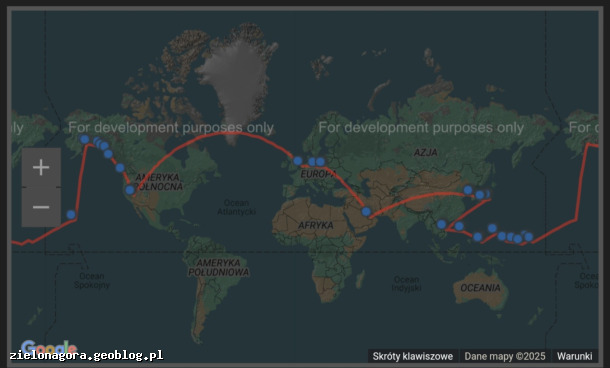Click the Dane mapy ©2025 label
The width and height of the screenshot is (610, 368).
pyautogui.click(x=505, y=356)
